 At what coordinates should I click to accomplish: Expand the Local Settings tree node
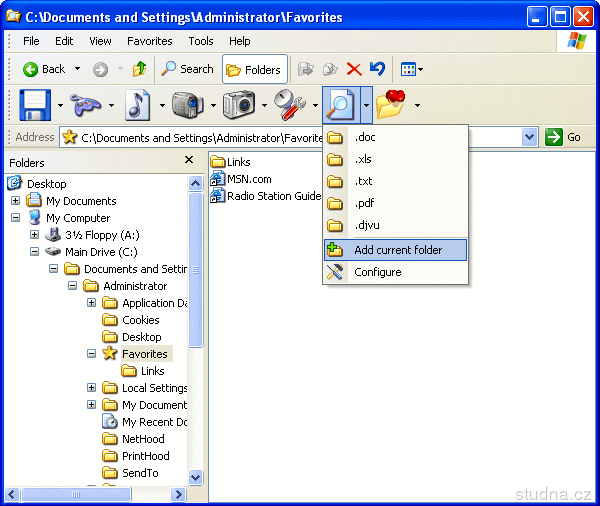click(x=92, y=388)
